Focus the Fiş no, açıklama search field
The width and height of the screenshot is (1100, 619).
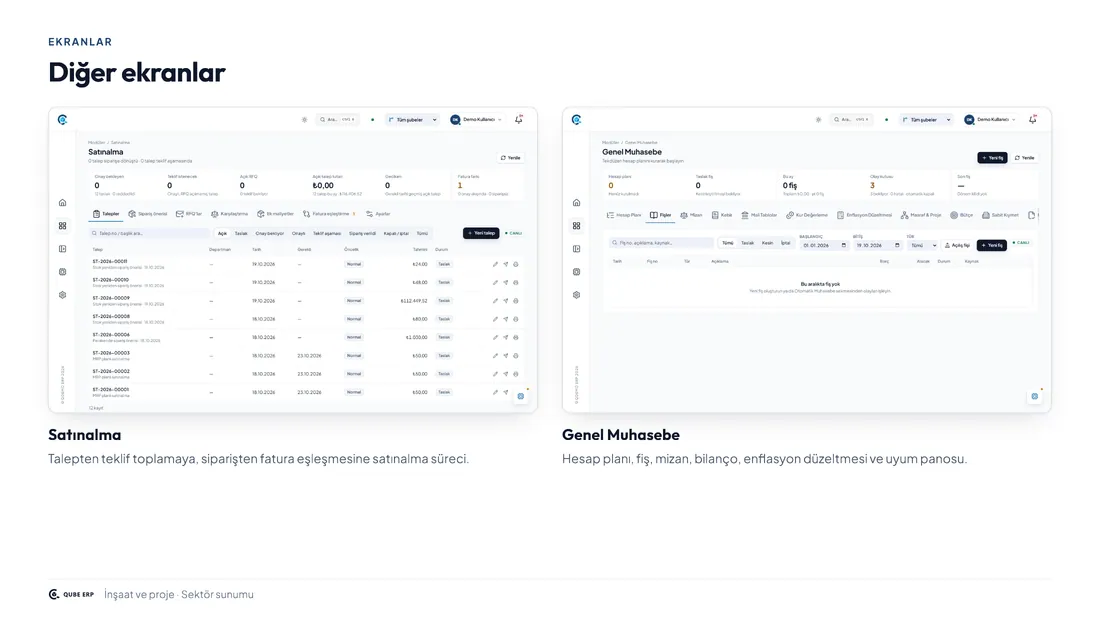point(661,244)
